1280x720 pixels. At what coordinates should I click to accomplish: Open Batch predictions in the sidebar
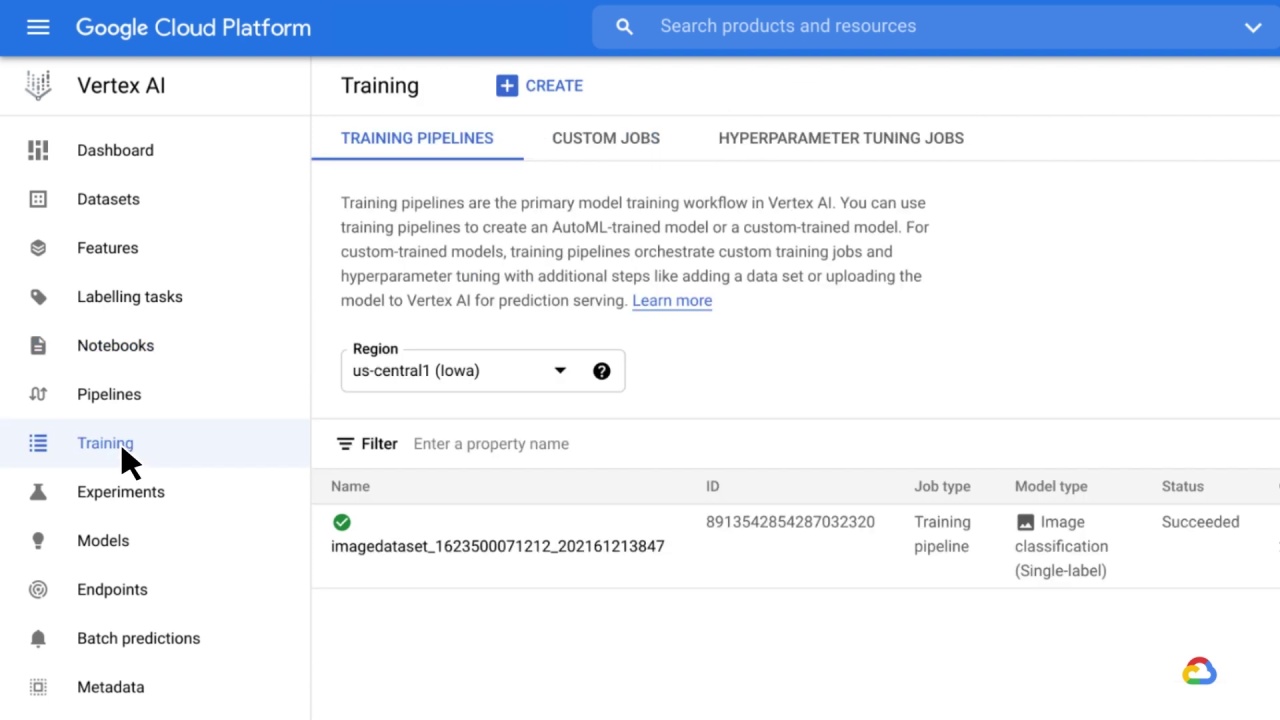(x=155, y=638)
